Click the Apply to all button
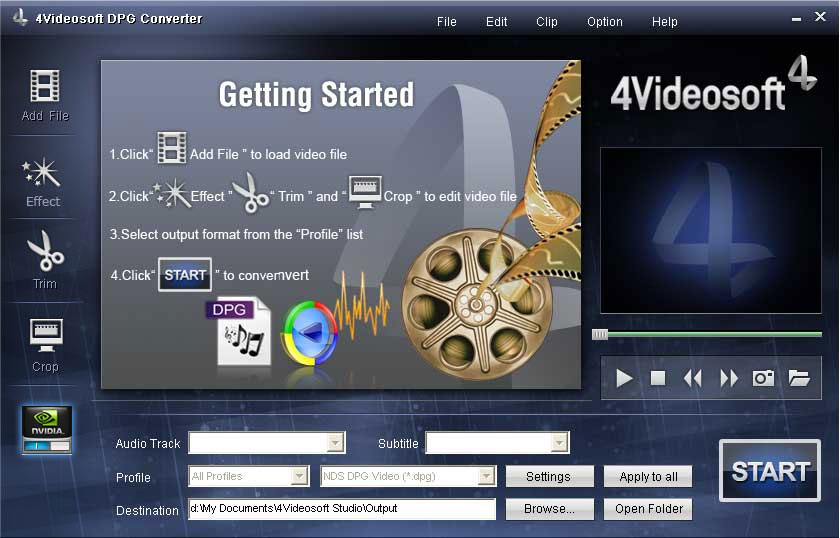The height and width of the screenshot is (538, 840). 648,476
